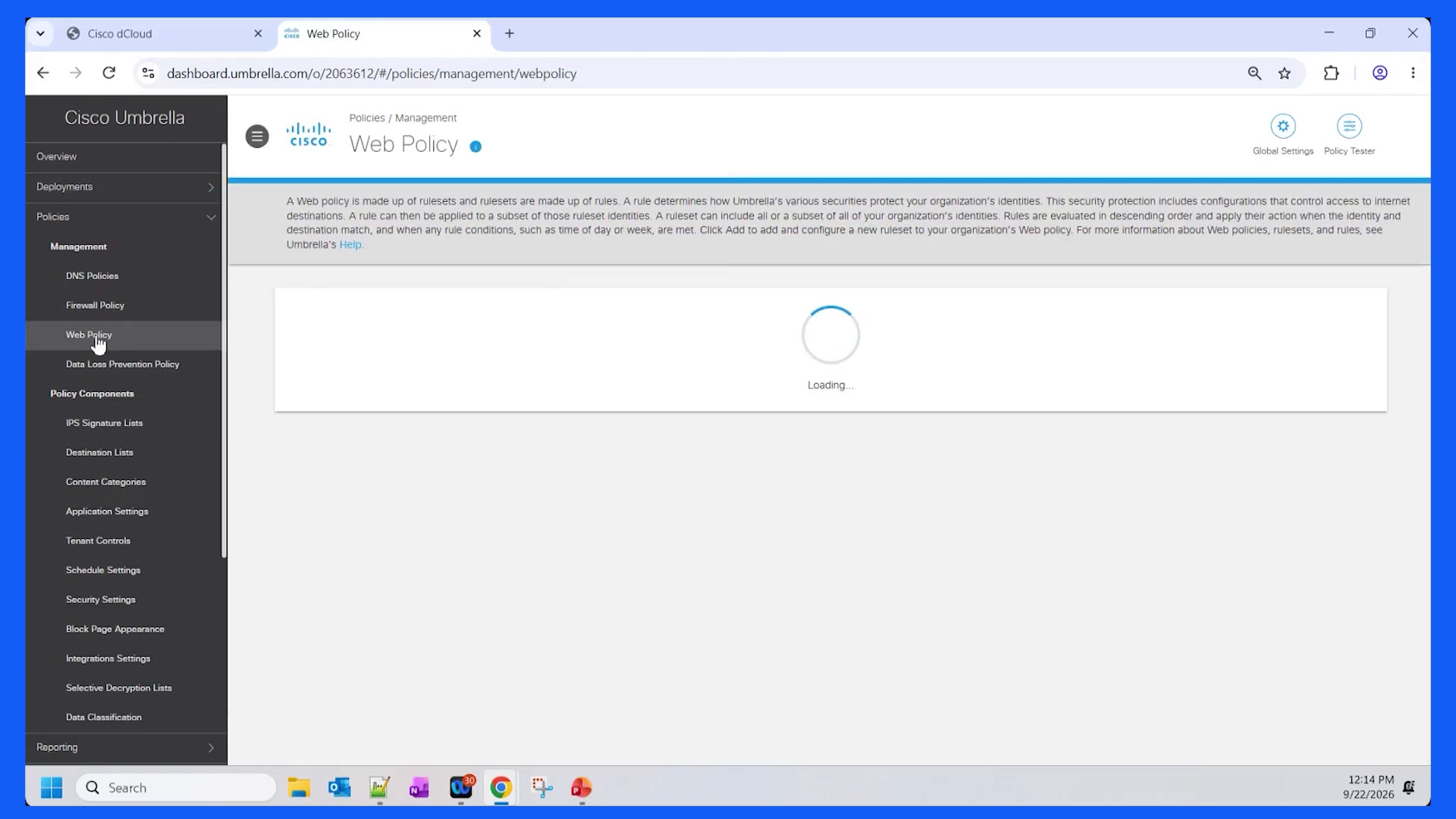Screen dimensions: 1456x819
Task: Reload the page with refresh button
Action: click(x=109, y=74)
